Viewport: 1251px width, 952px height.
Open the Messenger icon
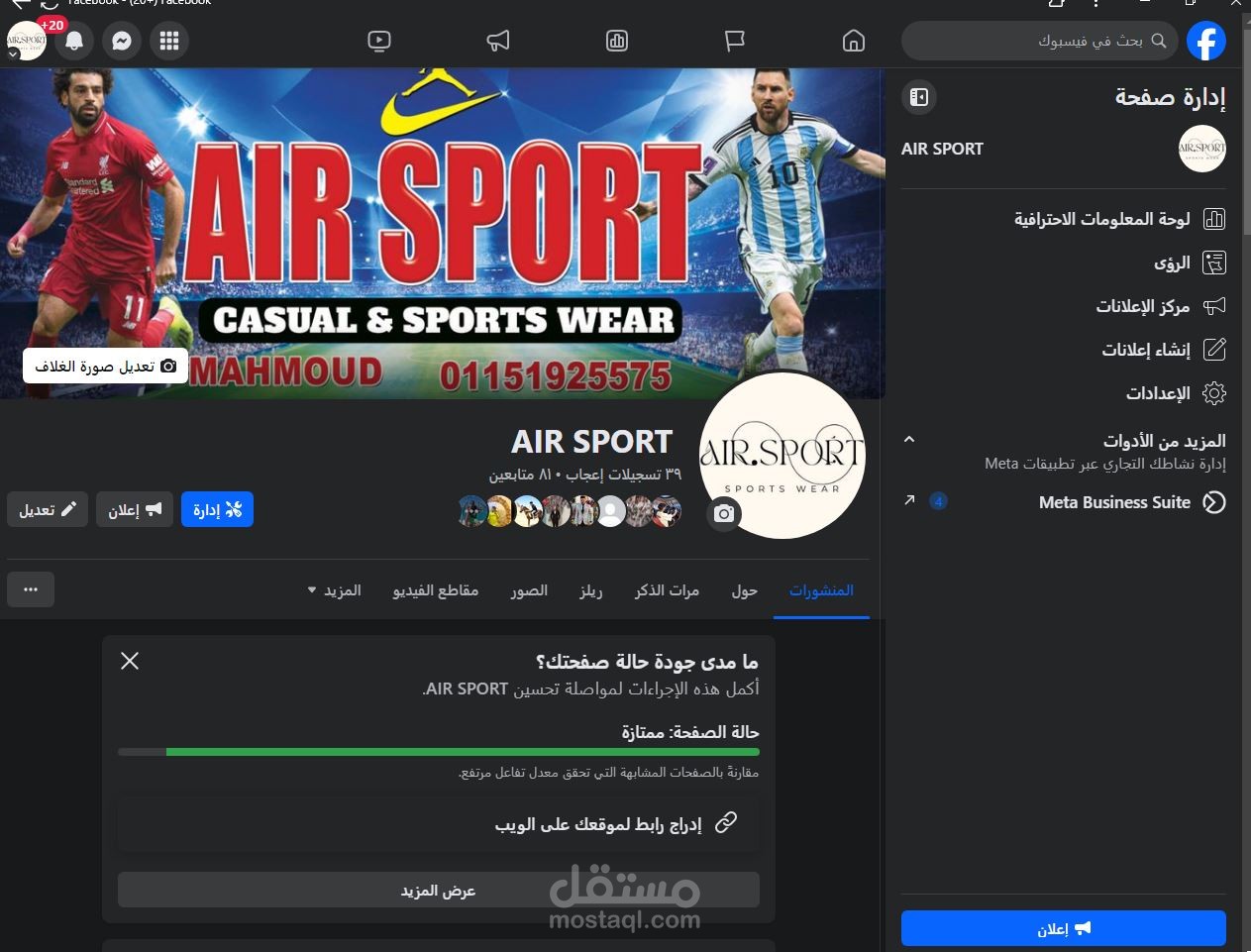[x=122, y=41]
